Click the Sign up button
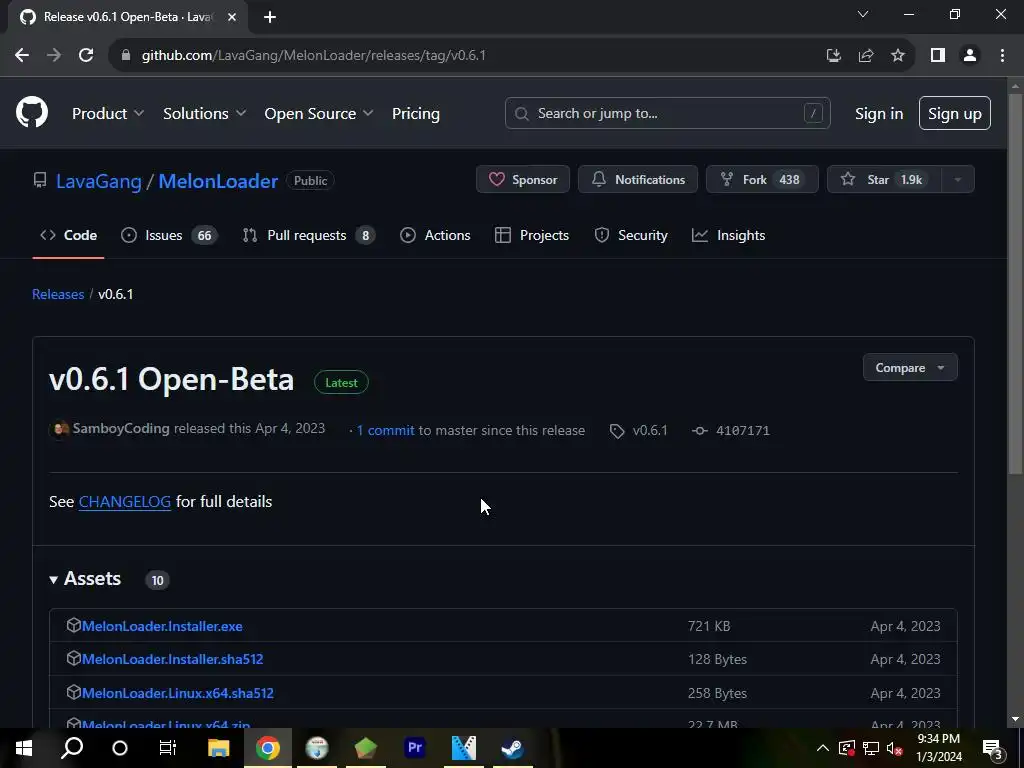The image size is (1024, 768). point(955,113)
